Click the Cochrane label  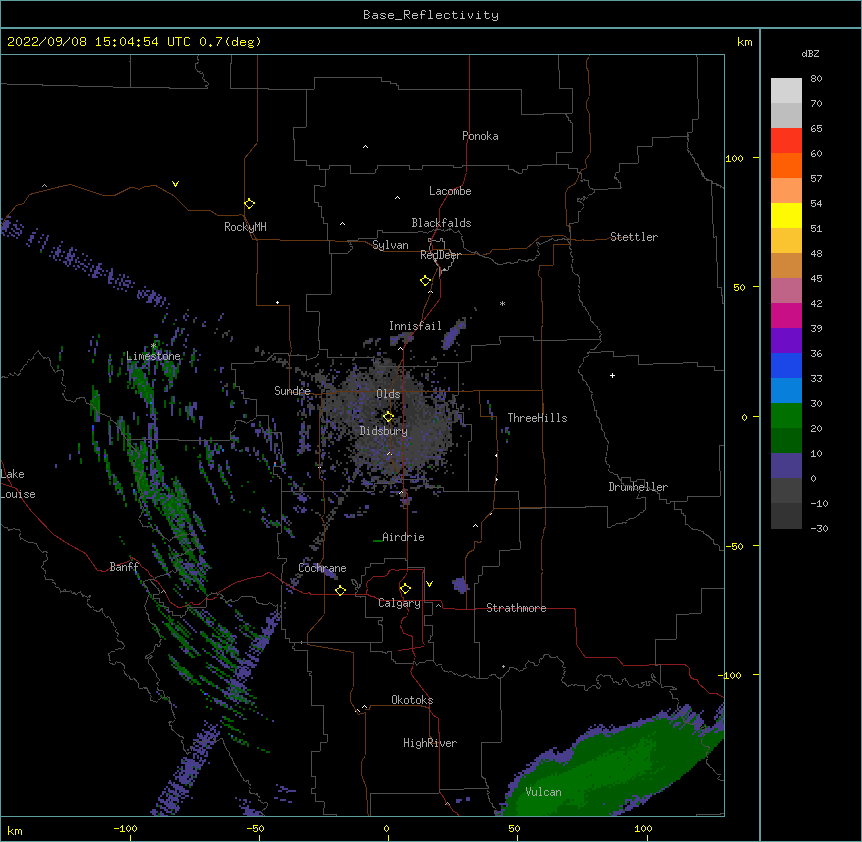pyautogui.click(x=322, y=568)
